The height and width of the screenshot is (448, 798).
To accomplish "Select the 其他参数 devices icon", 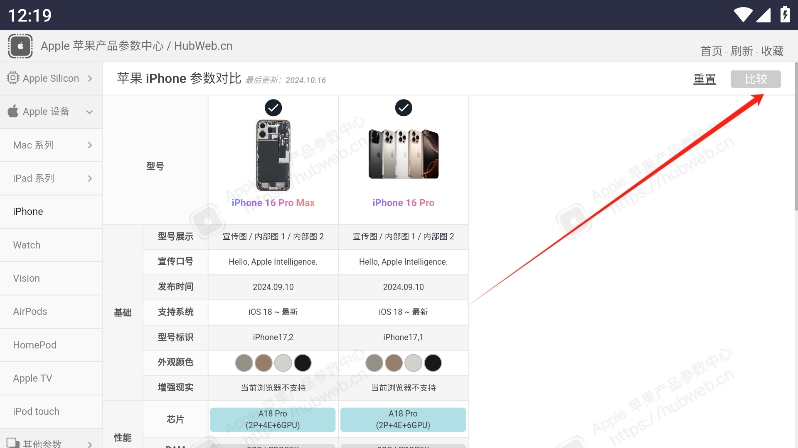I will click(13, 443).
